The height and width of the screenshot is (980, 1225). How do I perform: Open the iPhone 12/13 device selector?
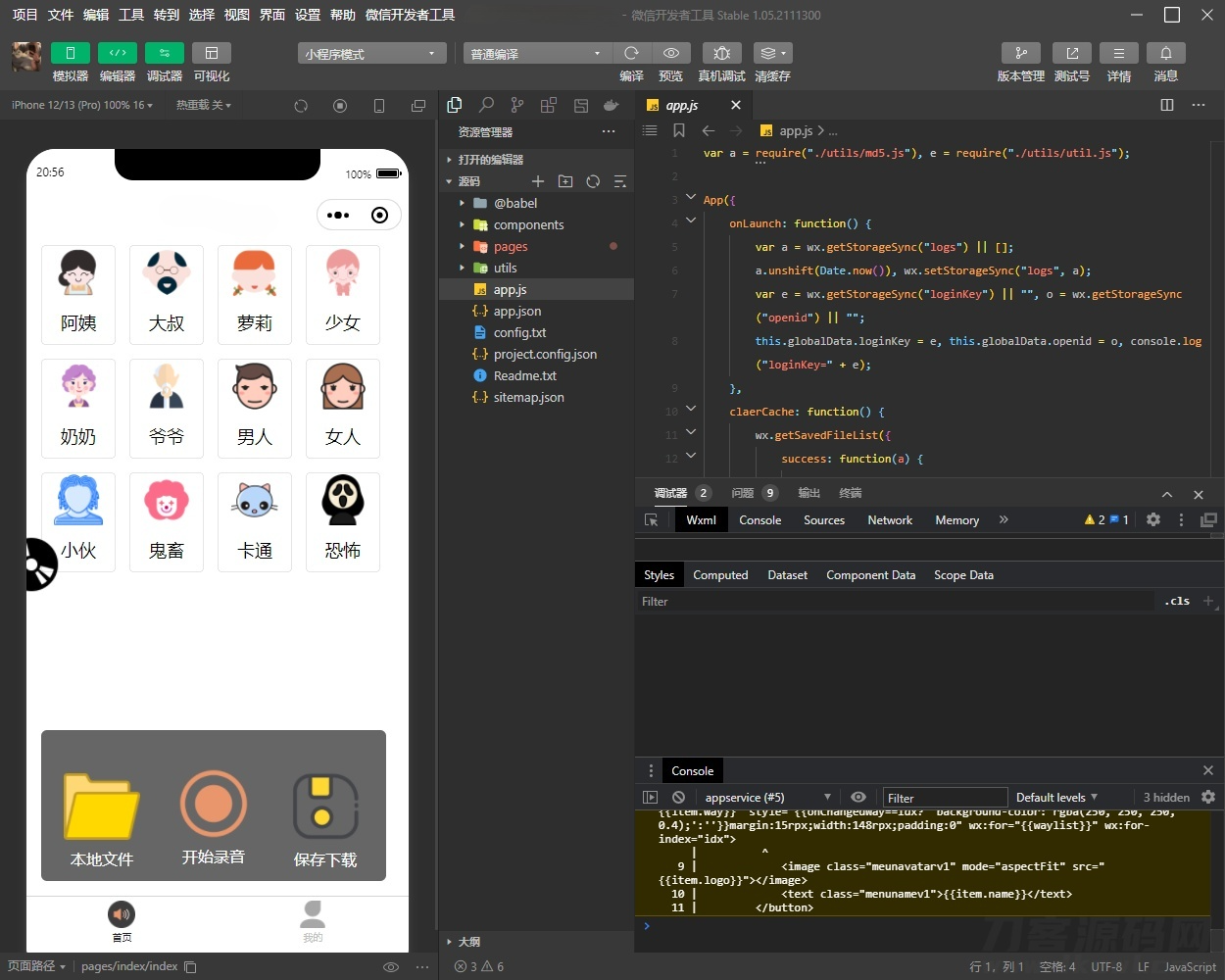(82, 105)
